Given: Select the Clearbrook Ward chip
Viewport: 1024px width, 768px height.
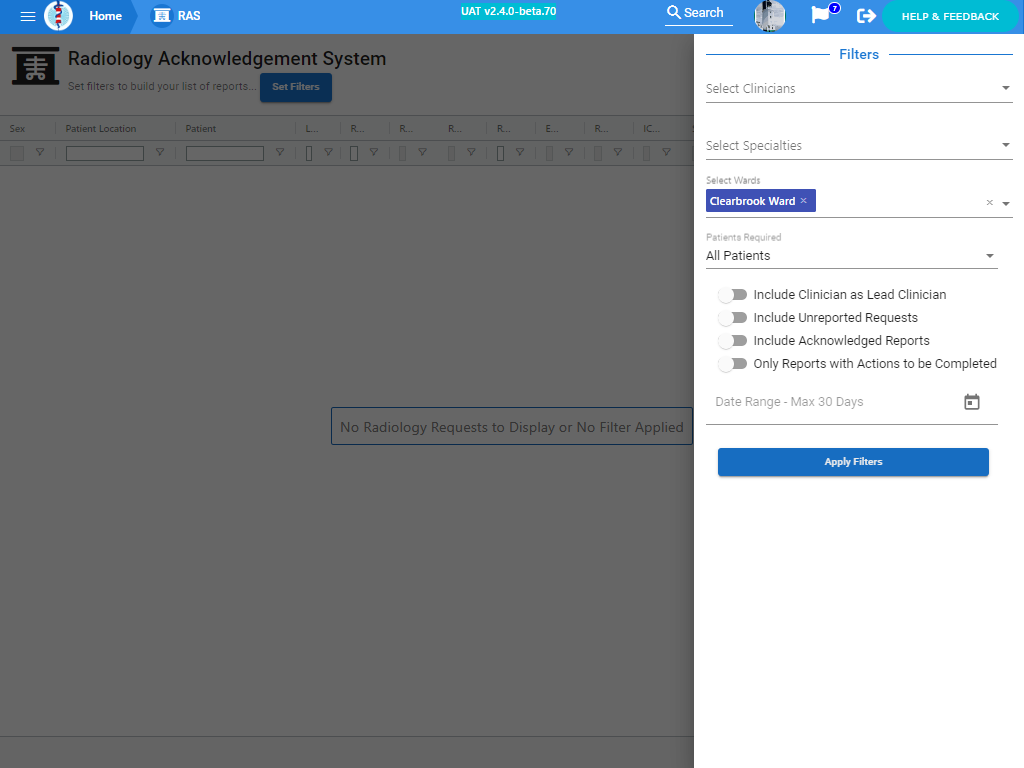Looking at the screenshot, I should [760, 201].
